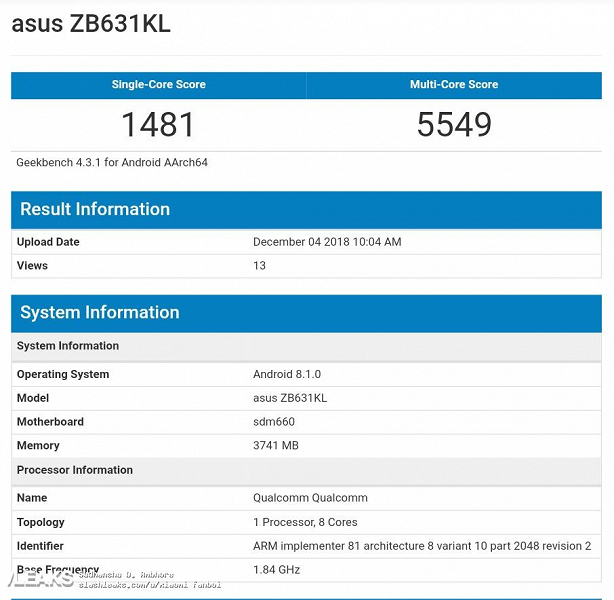Click the sdm660 motherboard value
Image resolution: width=614 pixels, height=600 pixels.
tap(274, 422)
